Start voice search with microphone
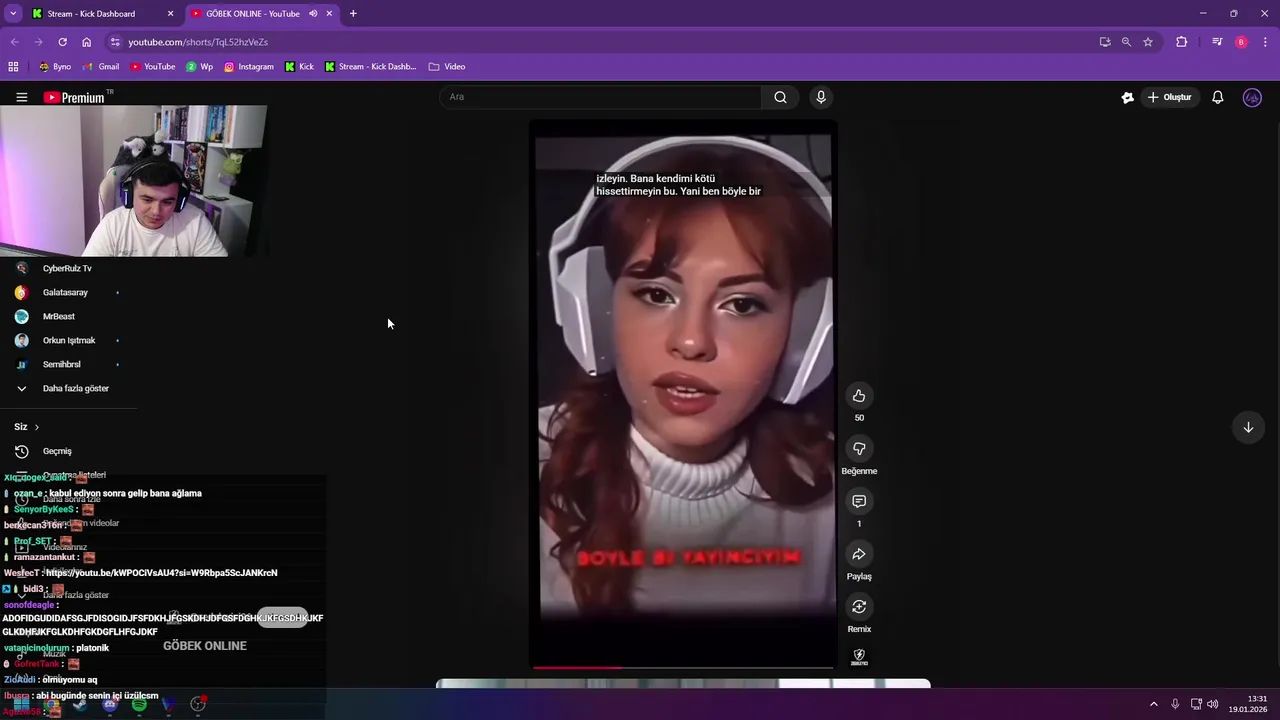 (821, 97)
